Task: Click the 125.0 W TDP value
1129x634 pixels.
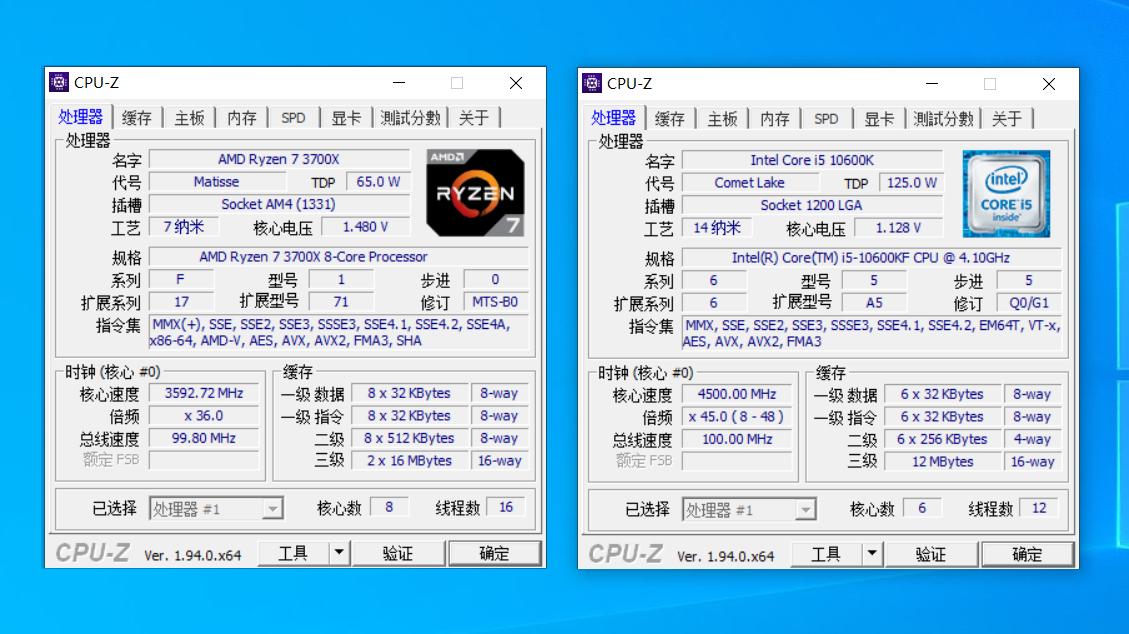Action: click(911, 183)
